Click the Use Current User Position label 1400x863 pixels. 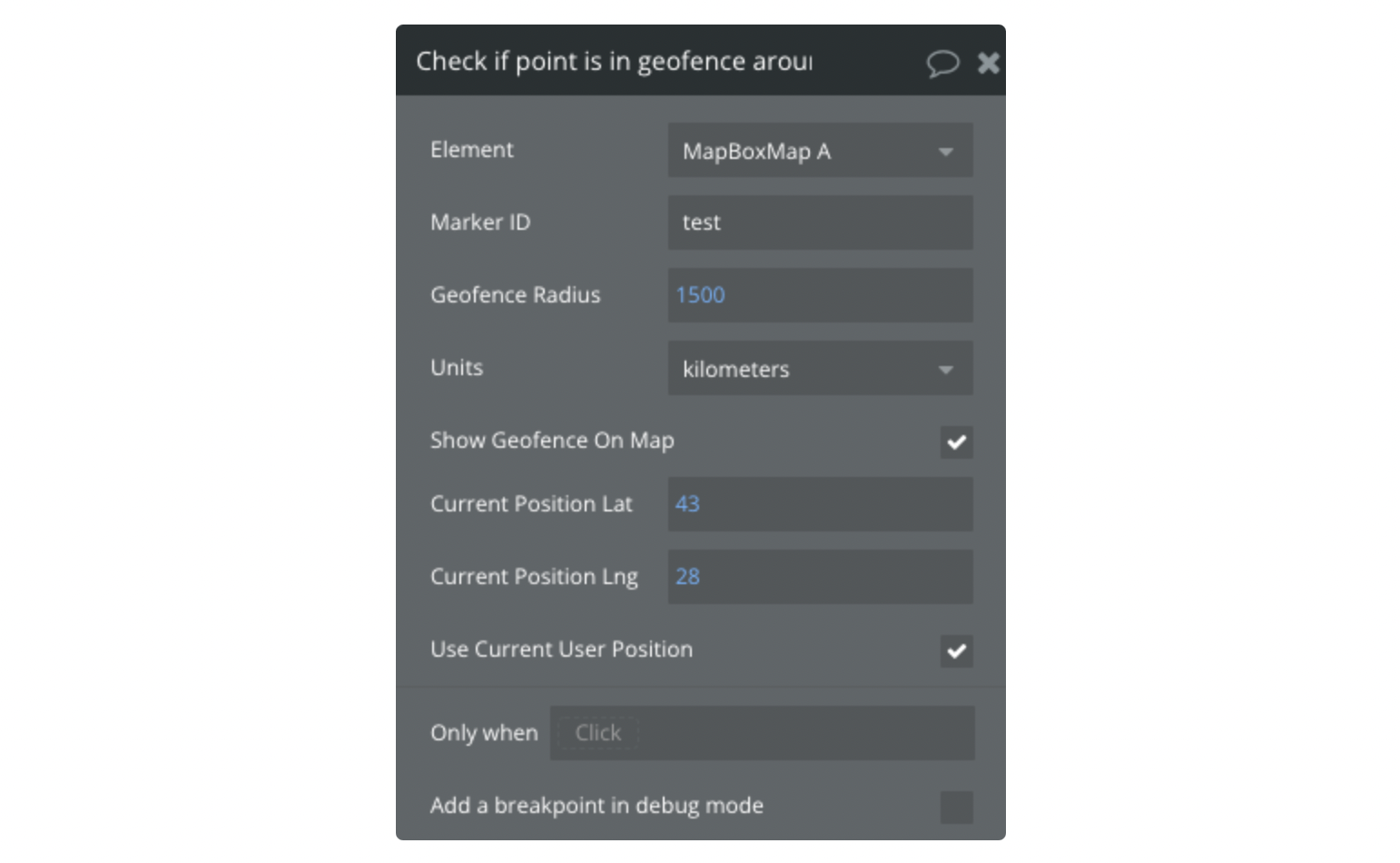coord(561,650)
